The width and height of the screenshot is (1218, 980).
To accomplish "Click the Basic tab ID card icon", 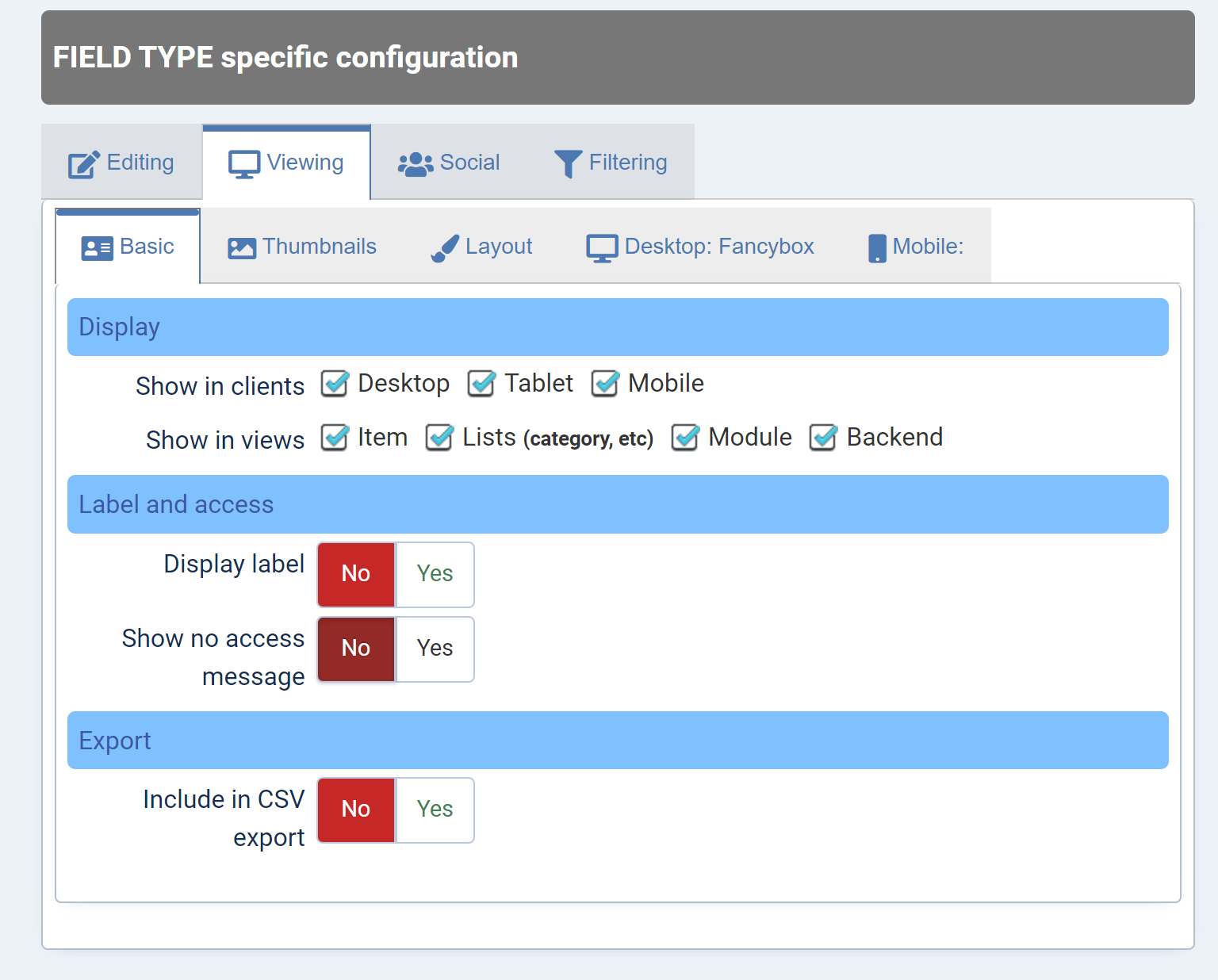I will pyautogui.click(x=98, y=248).
